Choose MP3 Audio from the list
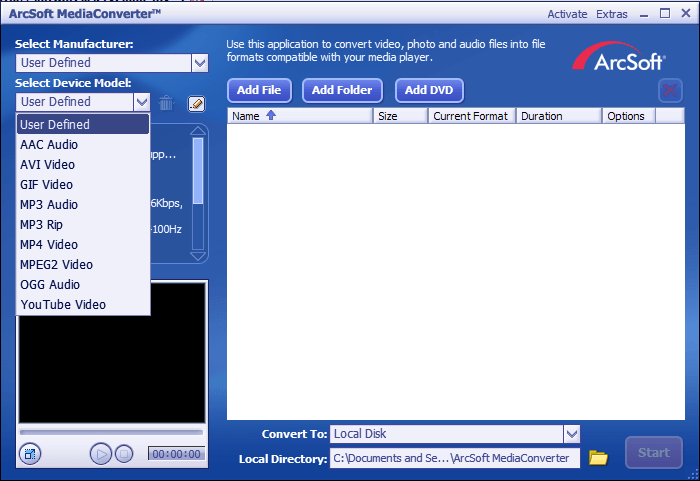The image size is (700, 481). point(83,205)
